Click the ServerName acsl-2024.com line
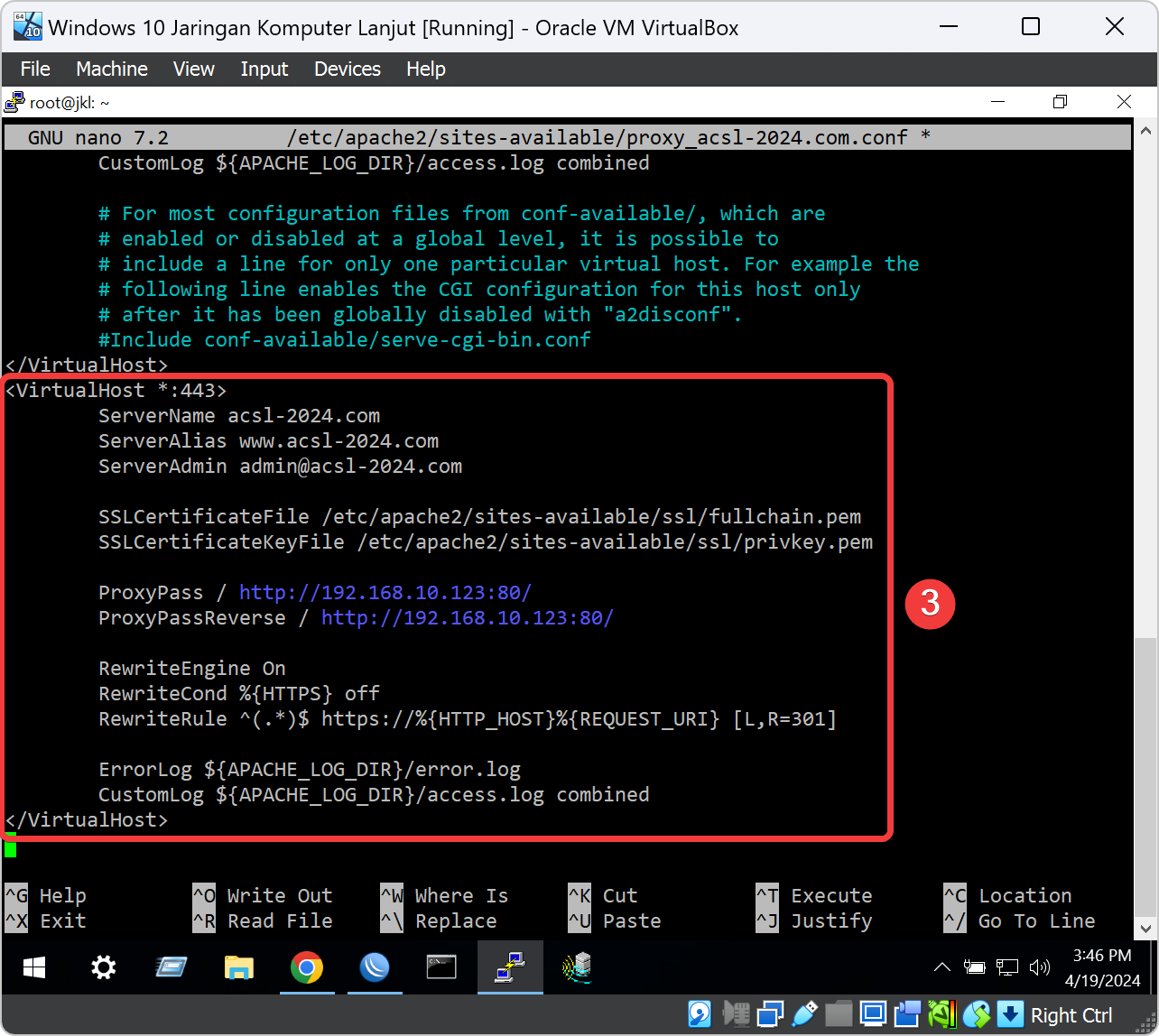 pyautogui.click(x=239, y=416)
